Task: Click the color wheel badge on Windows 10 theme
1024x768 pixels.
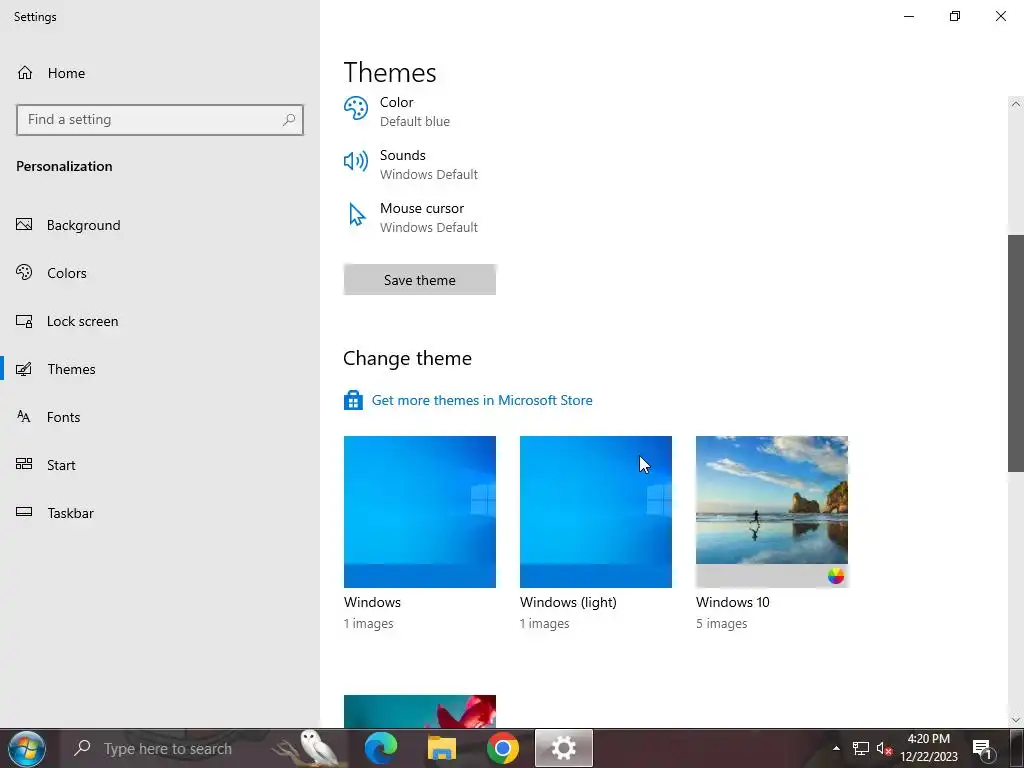Action: click(x=836, y=576)
